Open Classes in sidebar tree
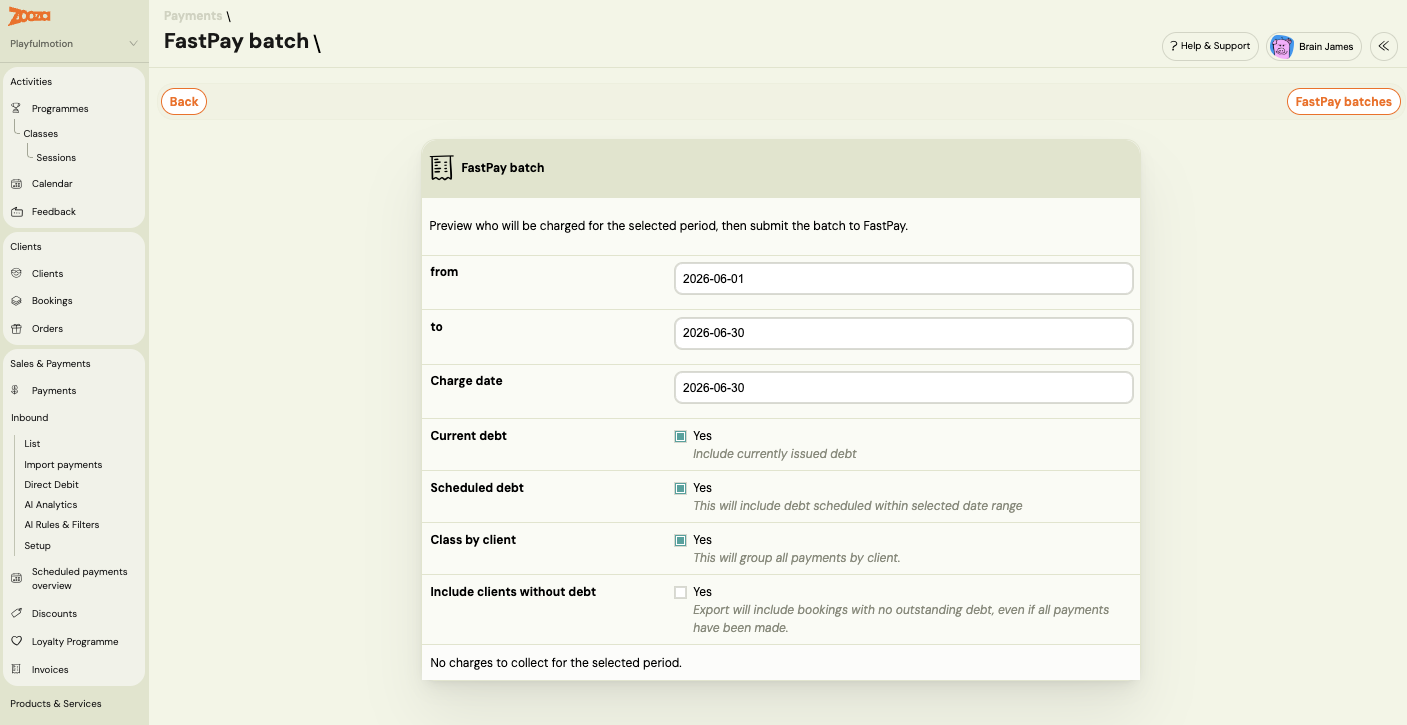The height and width of the screenshot is (725, 1407). tap(41, 133)
